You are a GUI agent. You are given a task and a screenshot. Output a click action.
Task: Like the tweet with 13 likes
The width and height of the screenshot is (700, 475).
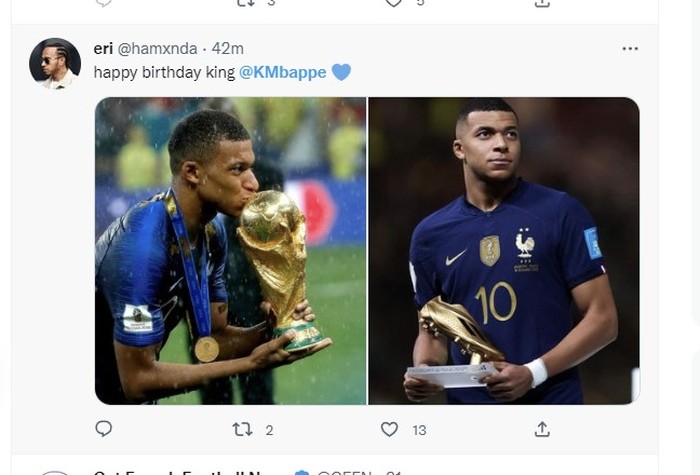[390, 429]
